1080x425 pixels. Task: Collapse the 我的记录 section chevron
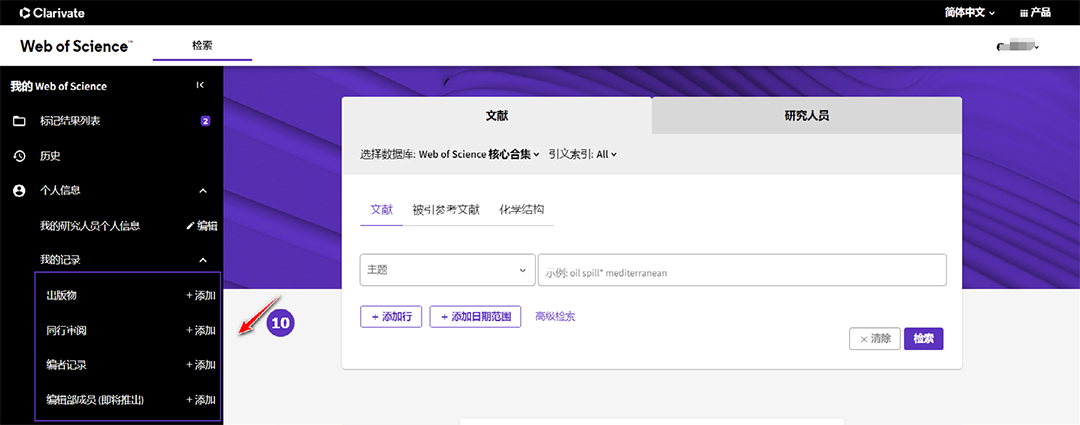[x=203, y=260]
